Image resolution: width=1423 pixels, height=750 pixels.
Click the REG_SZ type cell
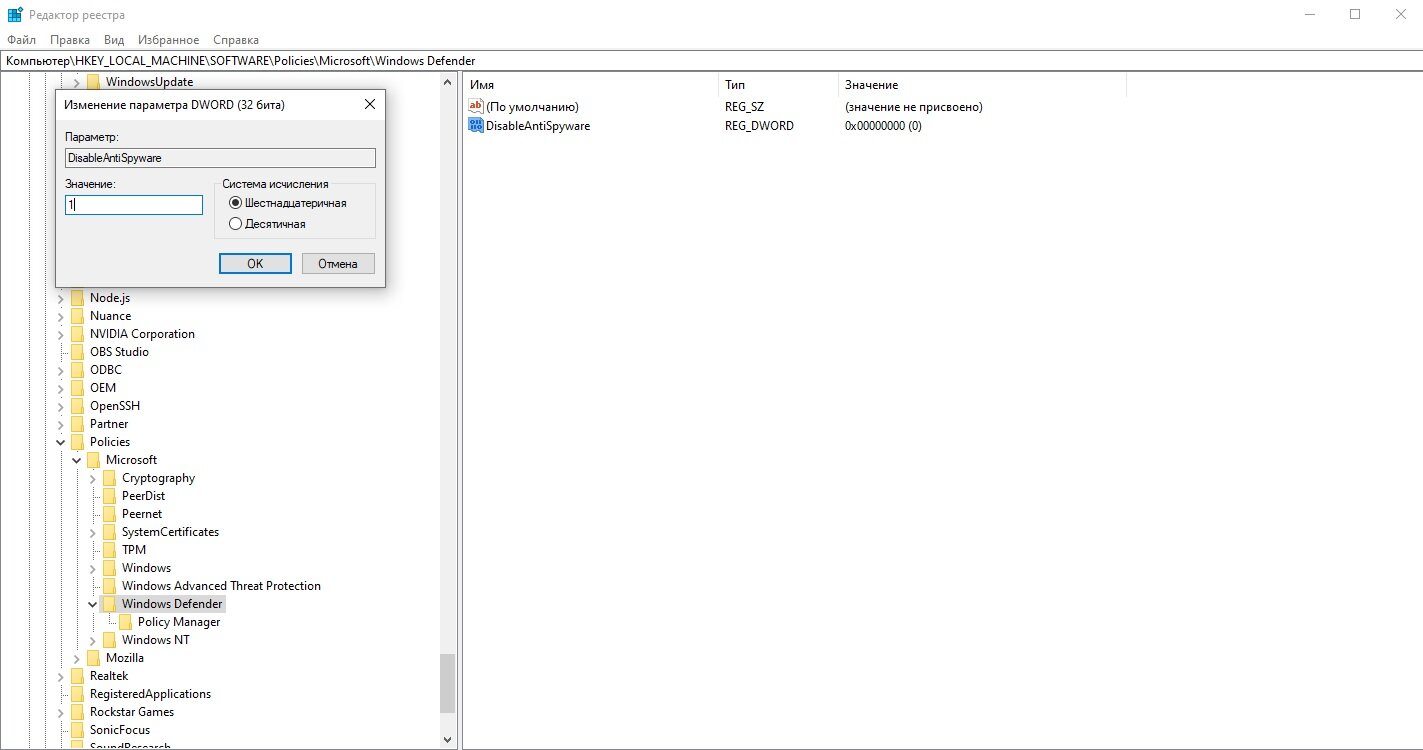[745, 106]
